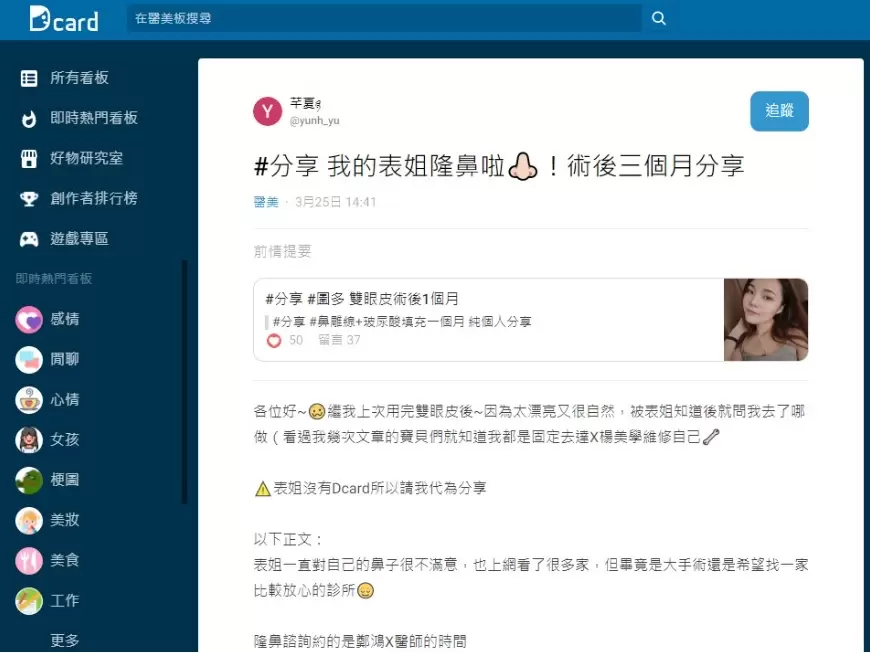Click the 在醫美板搜尋 search field
Image resolution: width=870 pixels, height=653 pixels.
[384, 18]
